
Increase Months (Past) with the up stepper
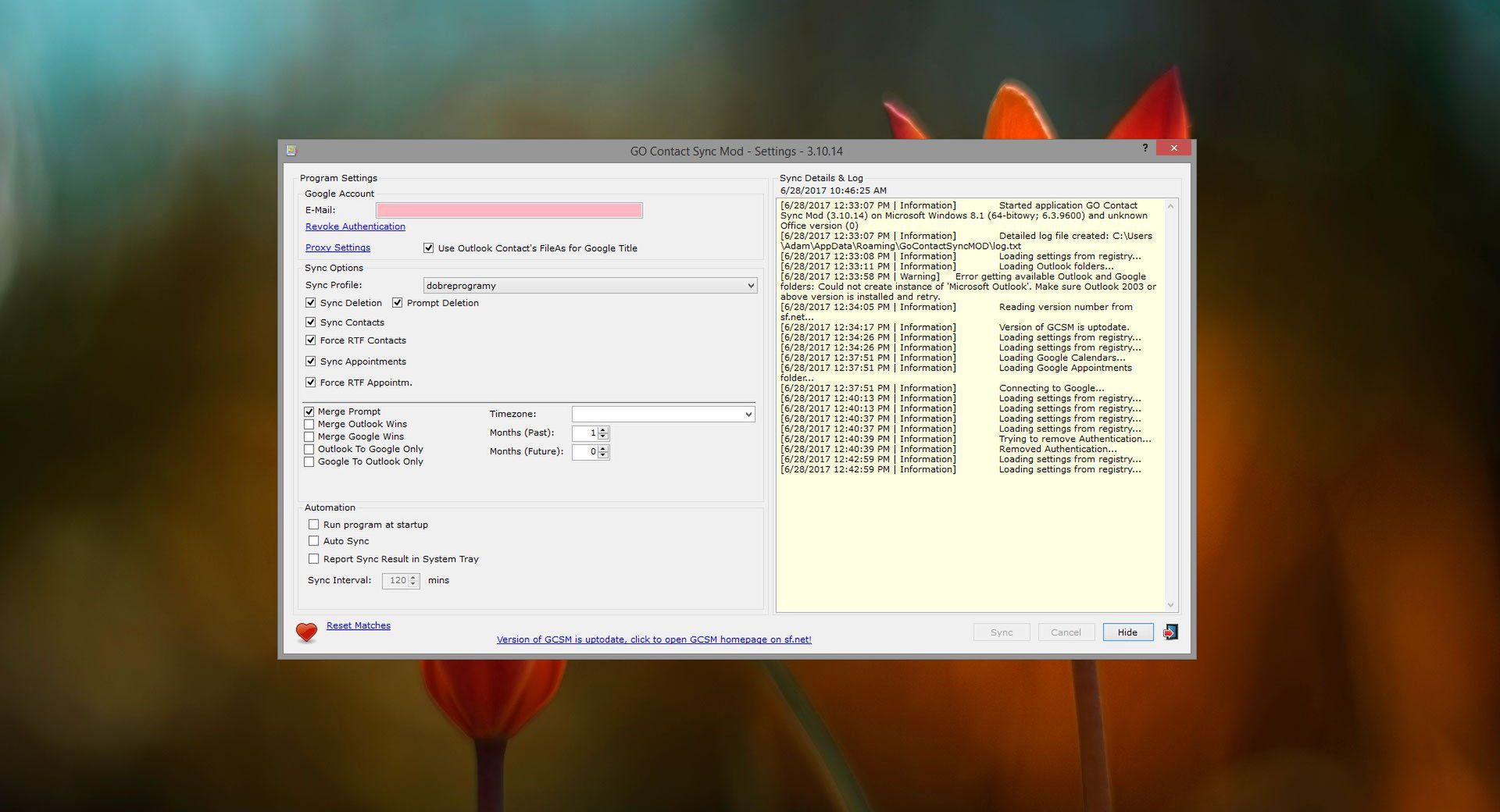click(602, 429)
